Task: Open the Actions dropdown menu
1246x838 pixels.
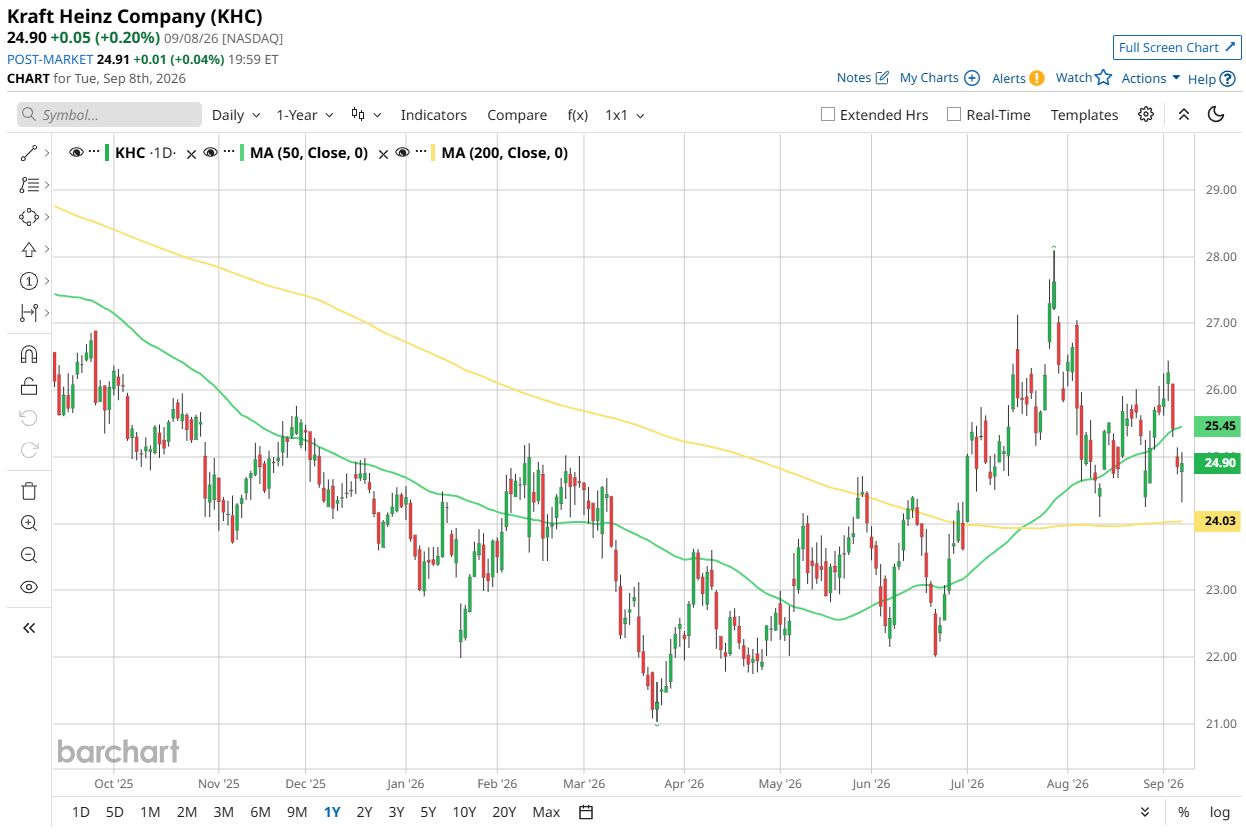Action: pyautogui.click(x=1151, y=78)
